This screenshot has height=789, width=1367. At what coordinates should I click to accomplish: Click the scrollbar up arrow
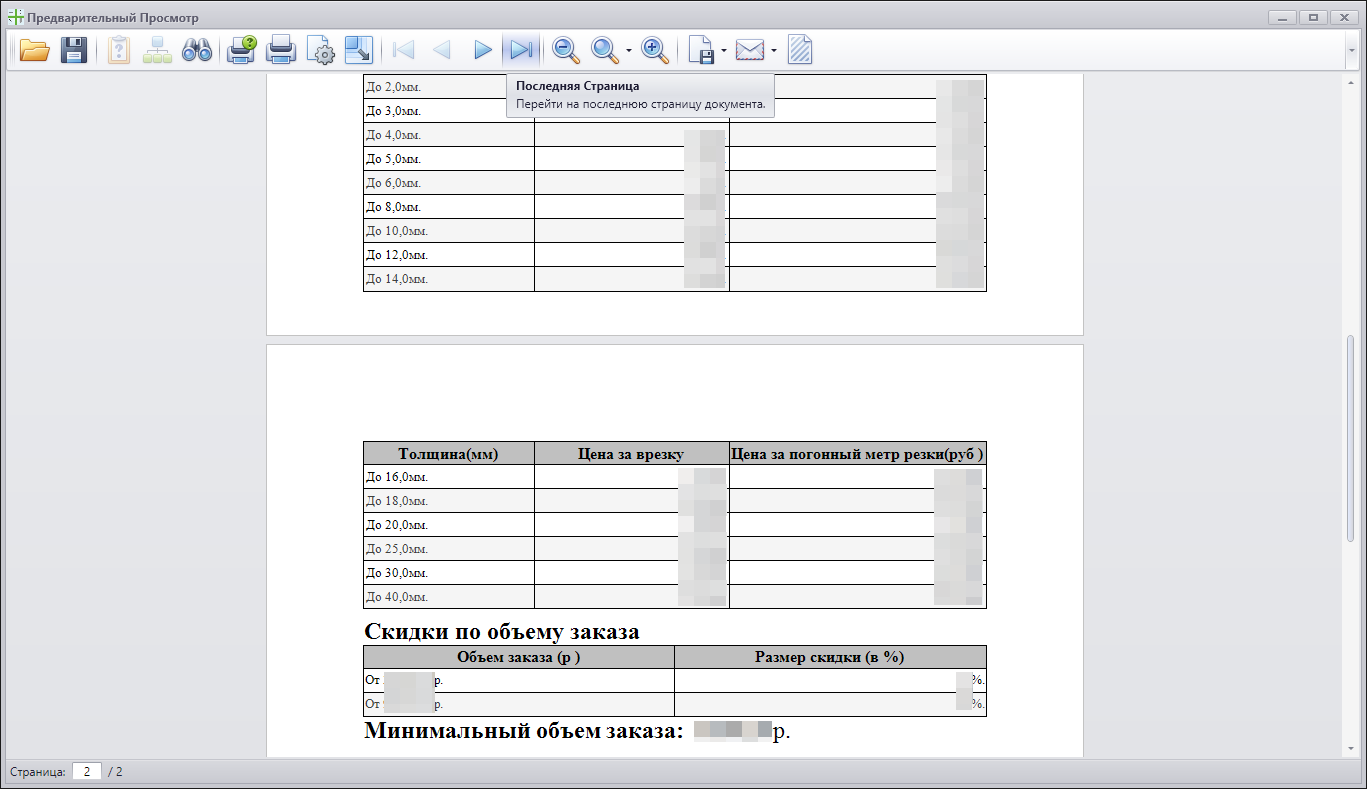click(x=1350, y=81)
